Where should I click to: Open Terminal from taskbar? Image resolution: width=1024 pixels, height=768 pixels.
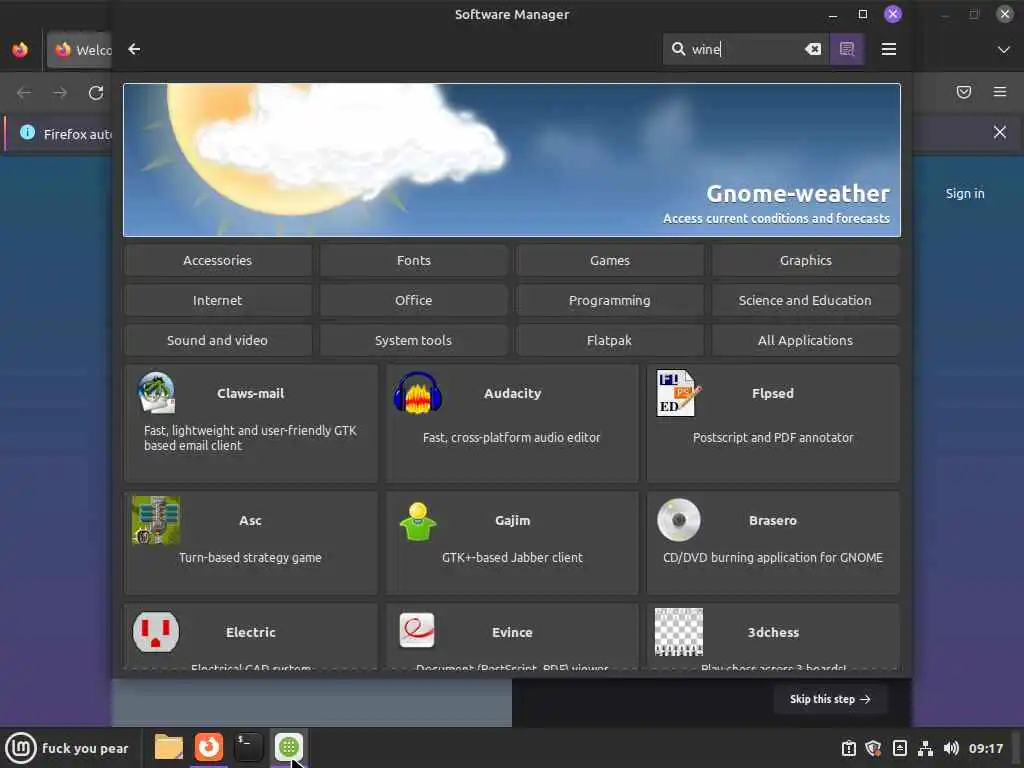249,746
